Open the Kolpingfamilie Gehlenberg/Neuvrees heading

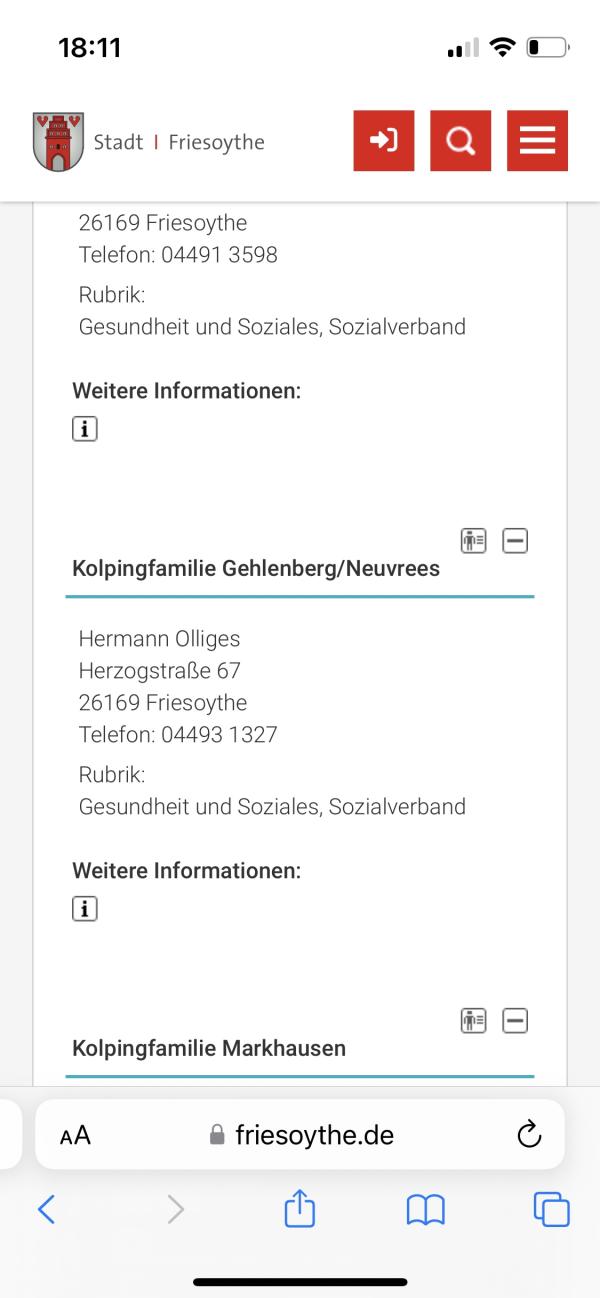(x=256, y=569)
